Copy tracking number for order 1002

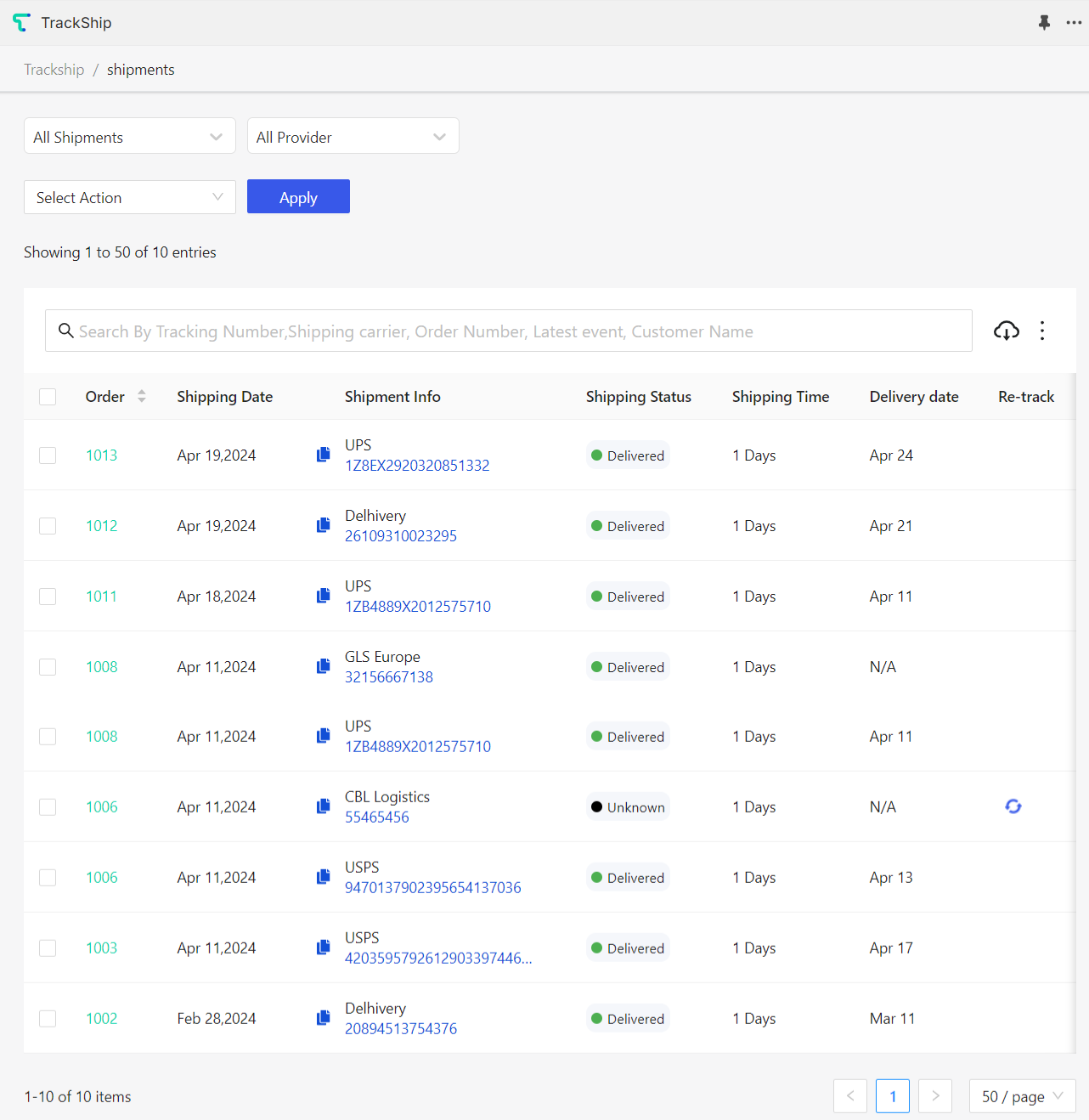323,1017
